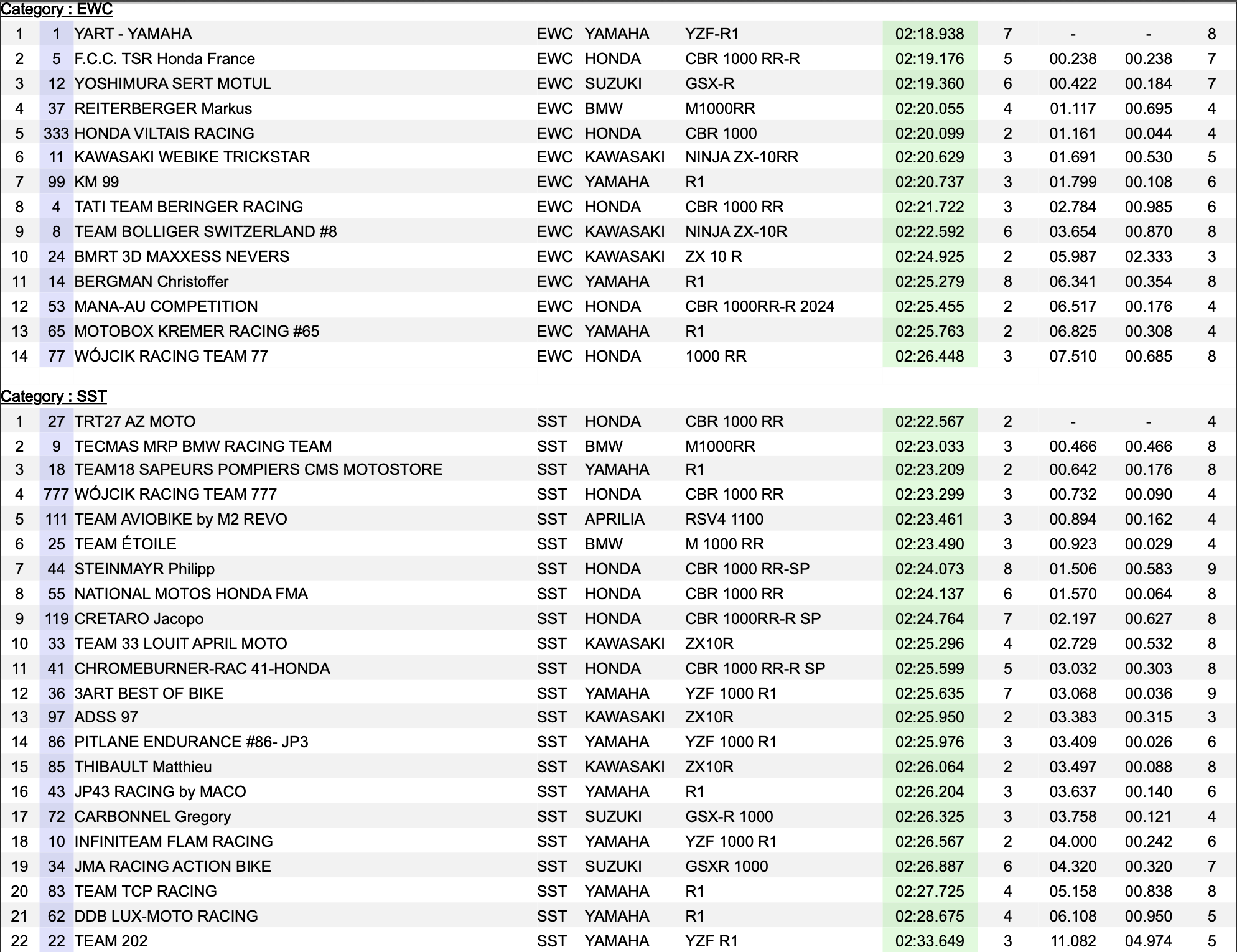Select the YART - YAMAHA team name

[133, 34]
